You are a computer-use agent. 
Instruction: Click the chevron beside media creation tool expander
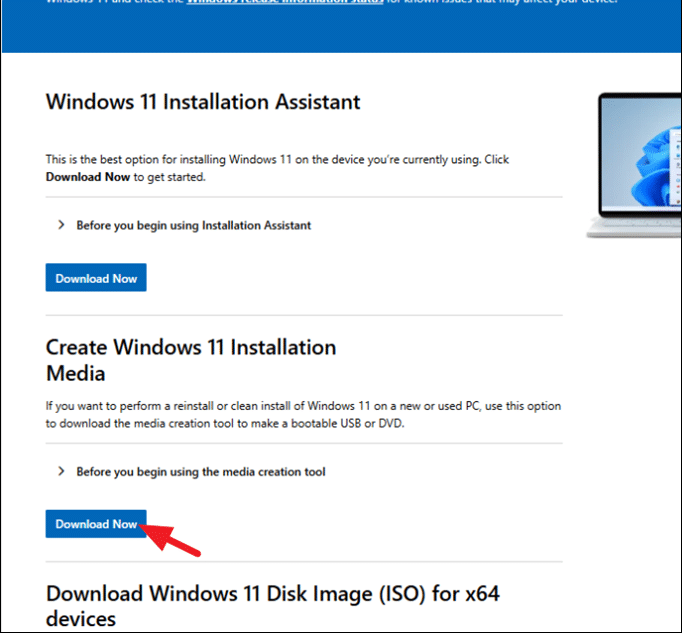(x=61, y=471)
